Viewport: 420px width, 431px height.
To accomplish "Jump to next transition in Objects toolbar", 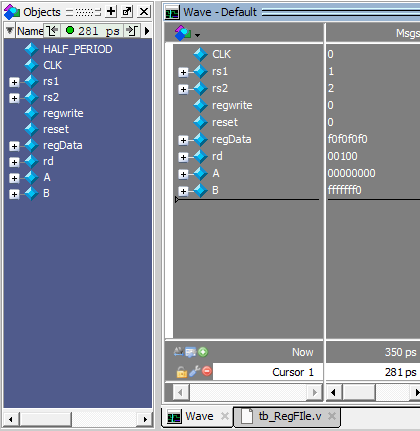I will tap(132, 31).
